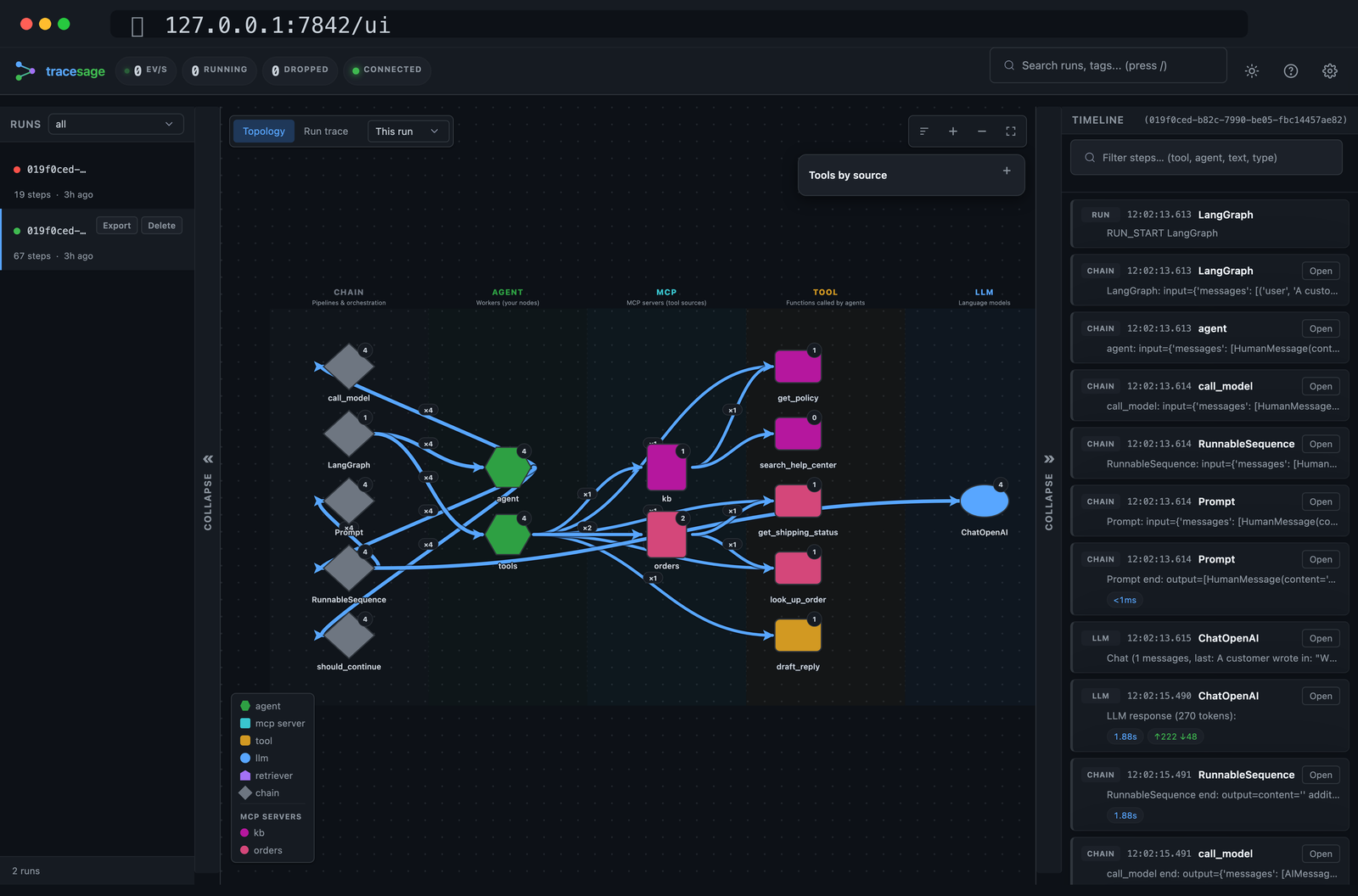Screen dimensions: 1358x896
Task: Select the ChatOpenAI LLM node
Action: 985,501
